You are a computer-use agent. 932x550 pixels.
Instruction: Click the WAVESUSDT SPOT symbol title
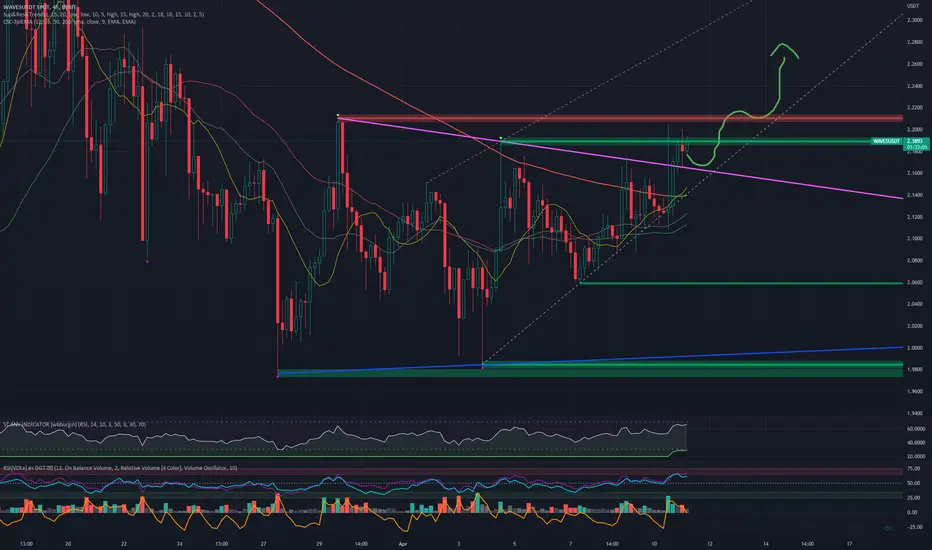click(x=39, y=7)
